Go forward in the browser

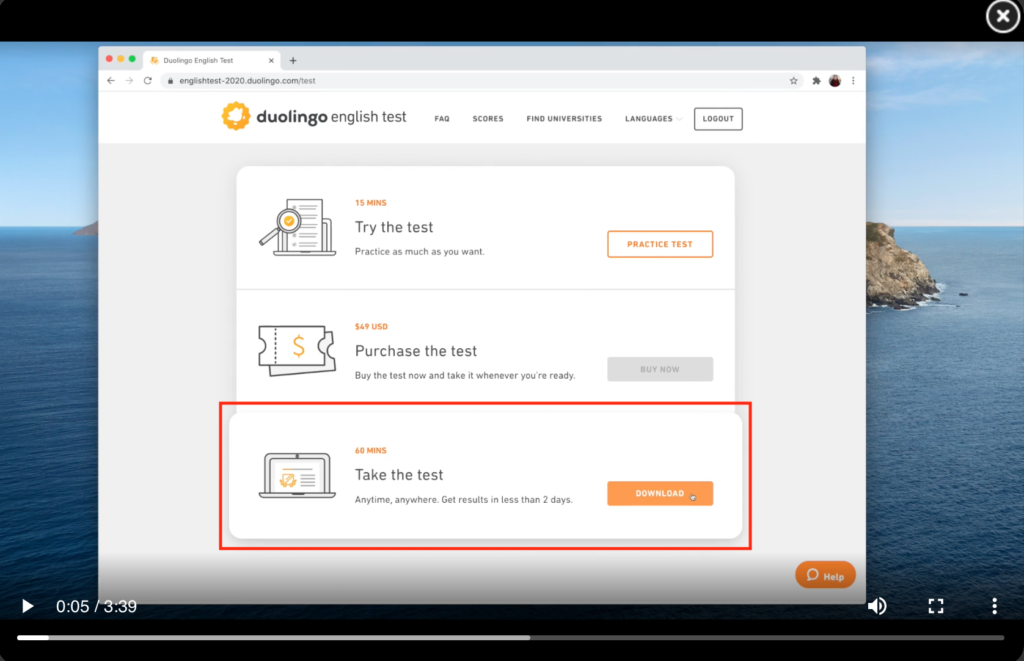tap(129, 80)
